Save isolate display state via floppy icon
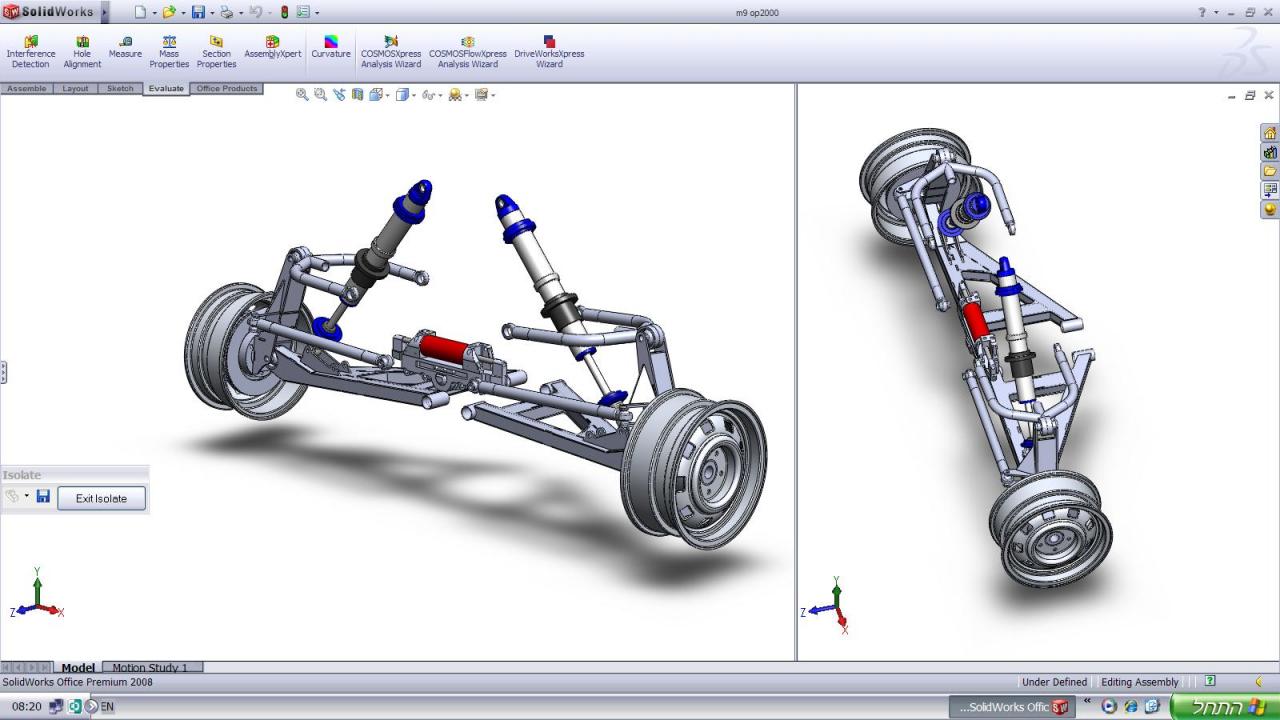 point(43,496)
